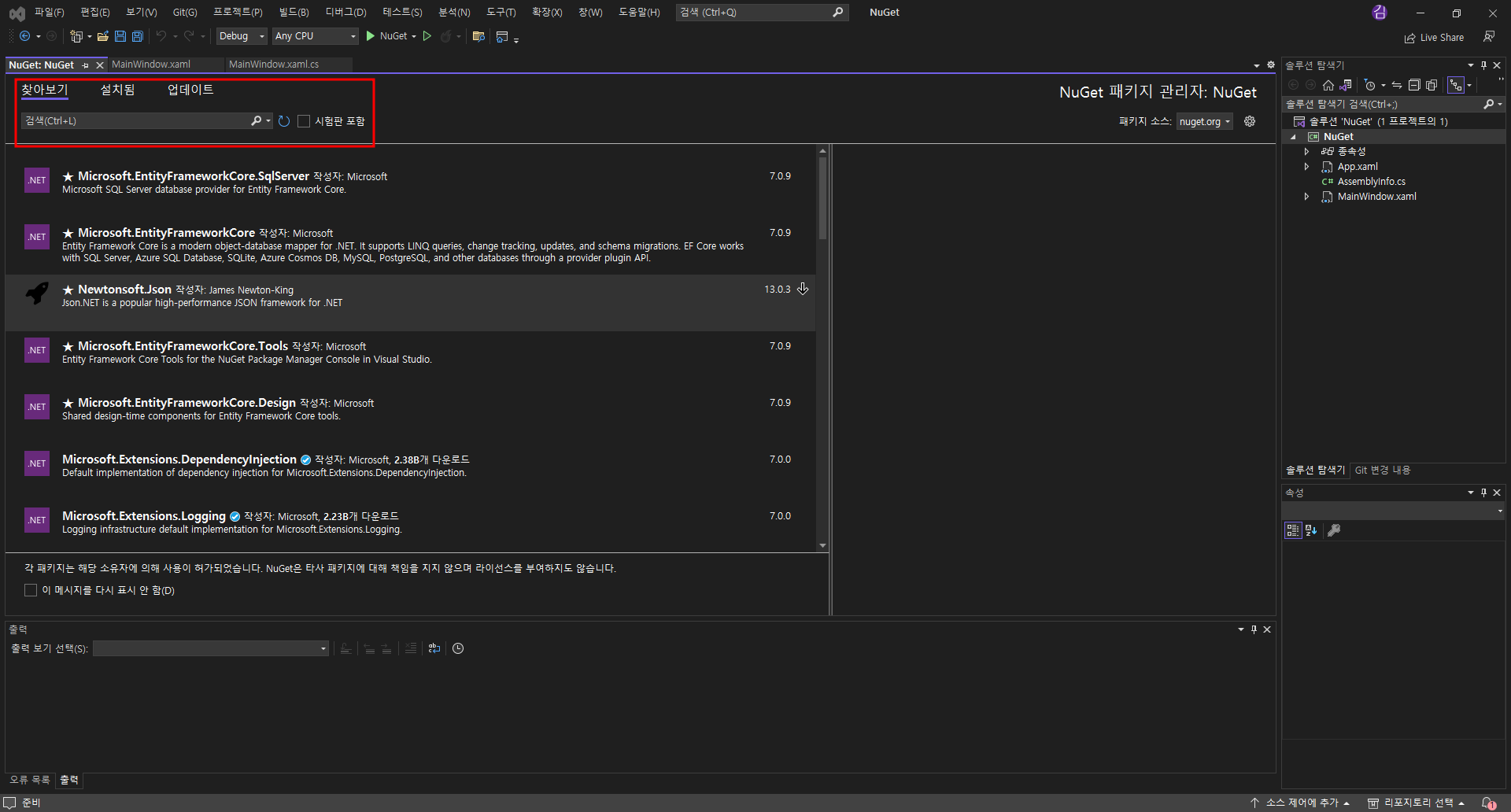Select Microsoft.Extensions.Logging package

pyautogui.click(x=410, y=522)
